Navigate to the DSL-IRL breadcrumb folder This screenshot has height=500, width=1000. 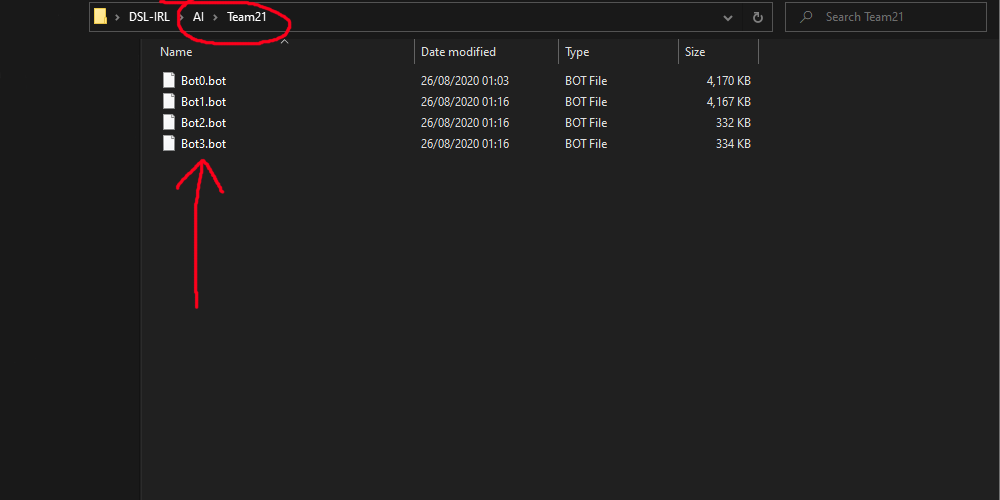coord(149,17)
